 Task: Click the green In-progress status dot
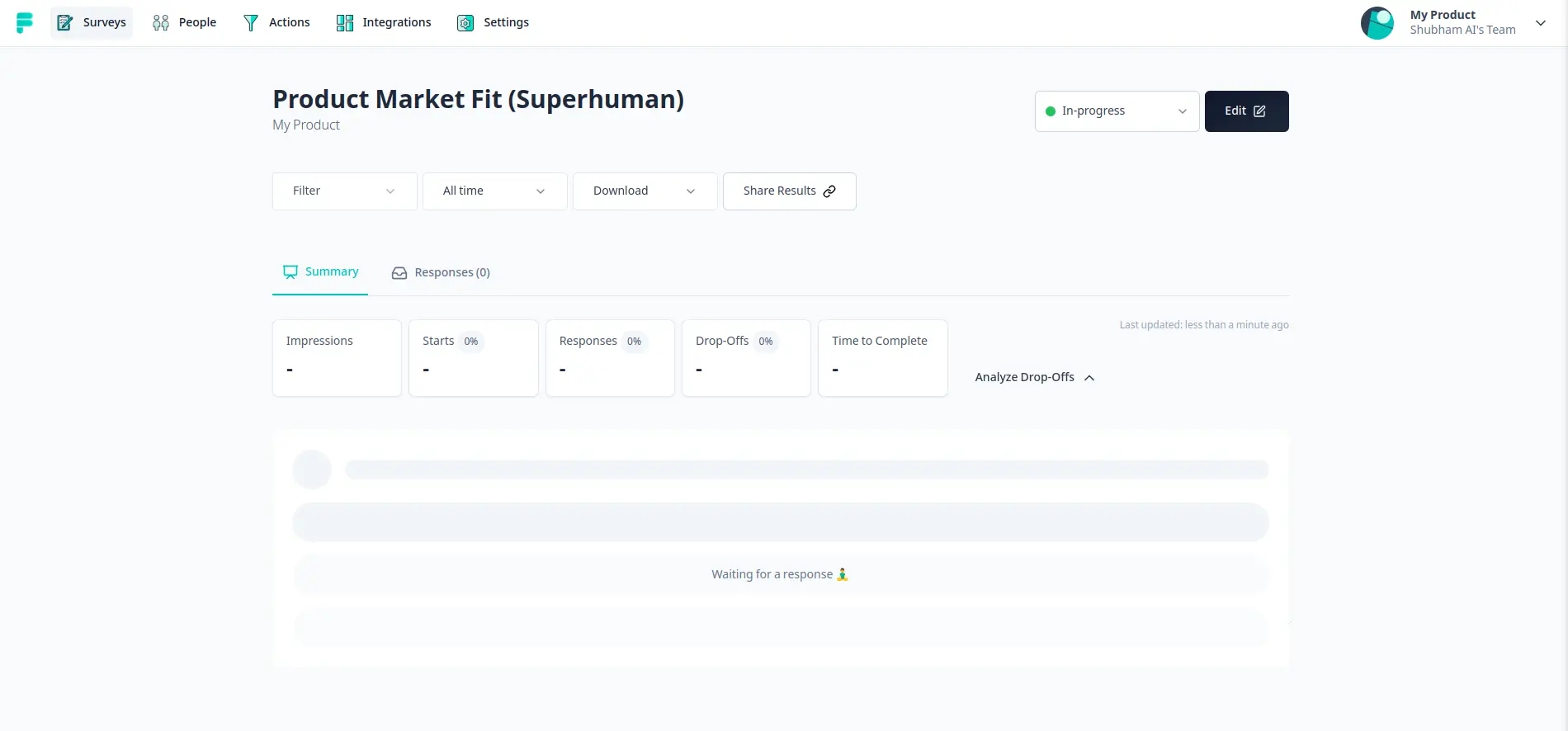pyautogui.click(x=1051, y=111)
